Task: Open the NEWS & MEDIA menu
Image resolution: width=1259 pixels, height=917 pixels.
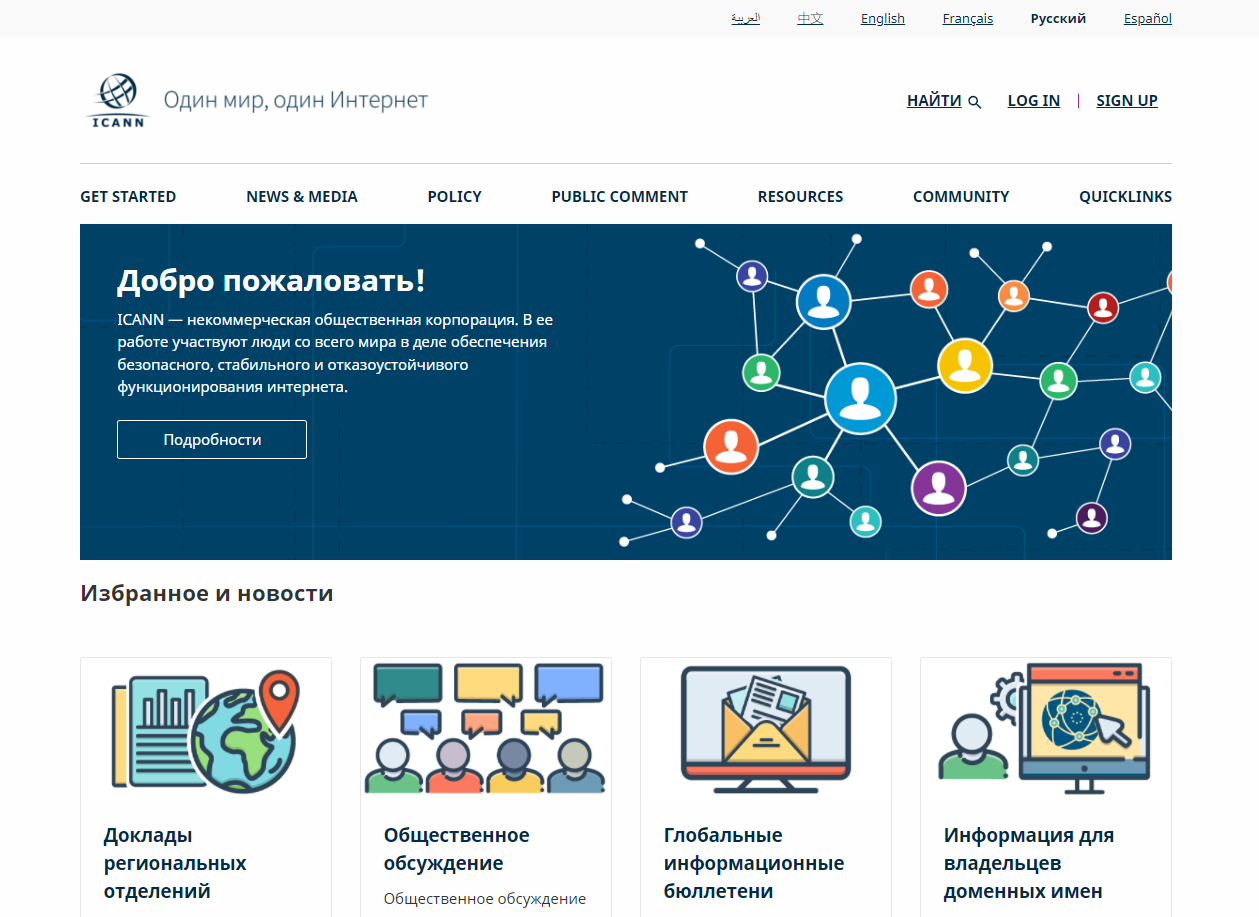Action: (302, 197)
